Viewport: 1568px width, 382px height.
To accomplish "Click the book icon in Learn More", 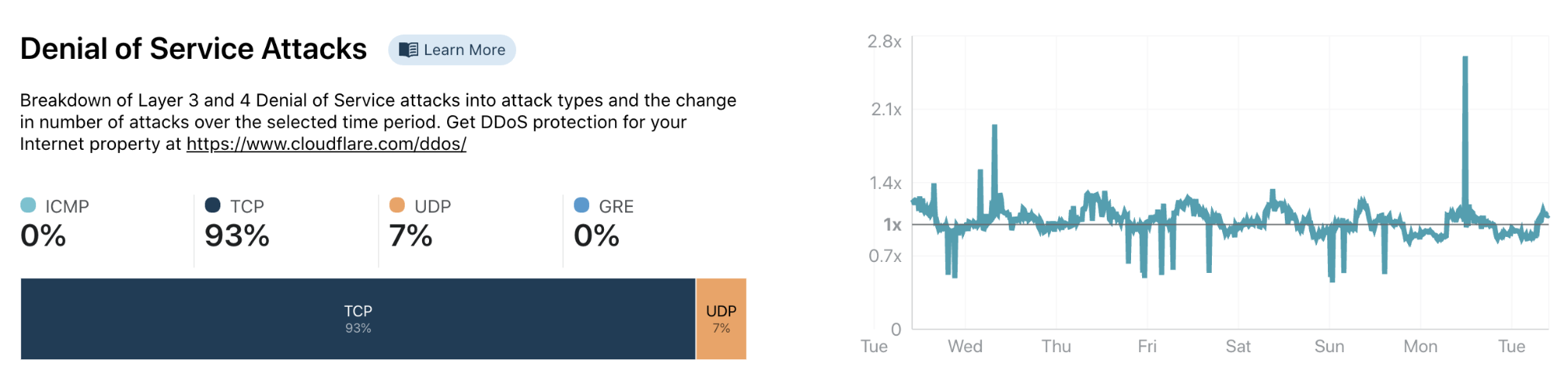I will click(x=408, y=50).
